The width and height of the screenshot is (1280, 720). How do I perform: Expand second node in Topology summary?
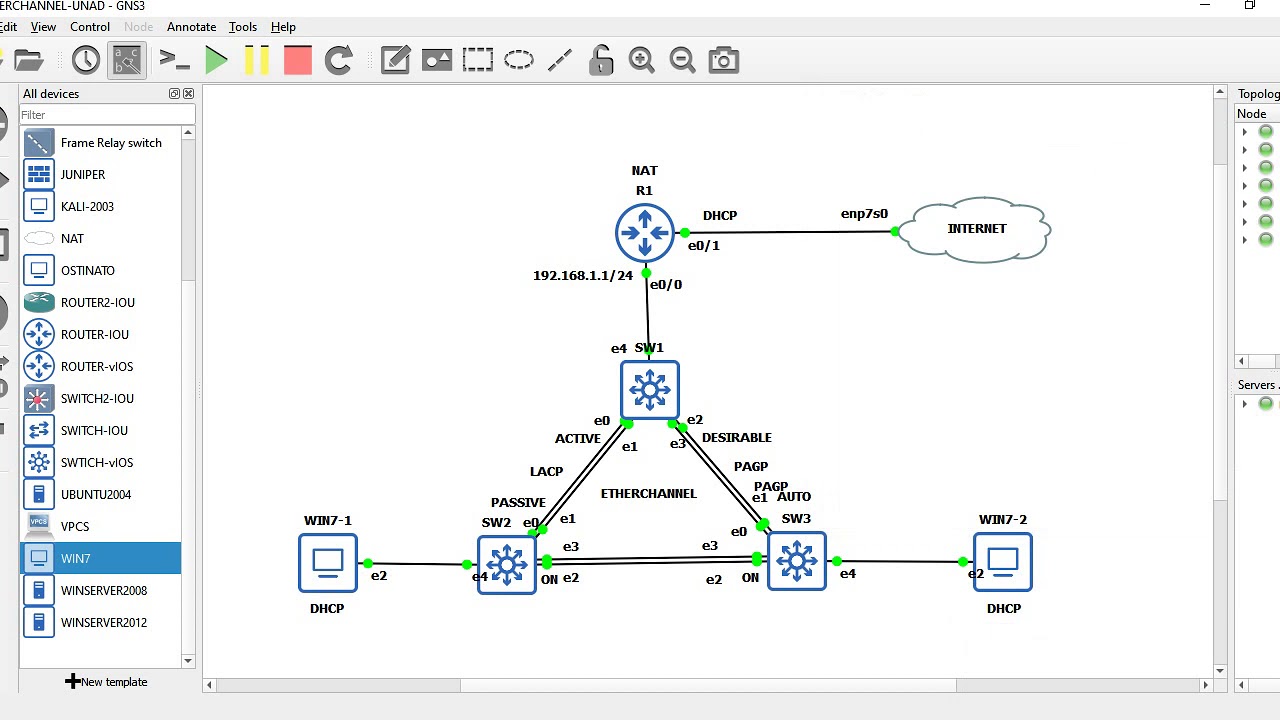coord(1244,150)
